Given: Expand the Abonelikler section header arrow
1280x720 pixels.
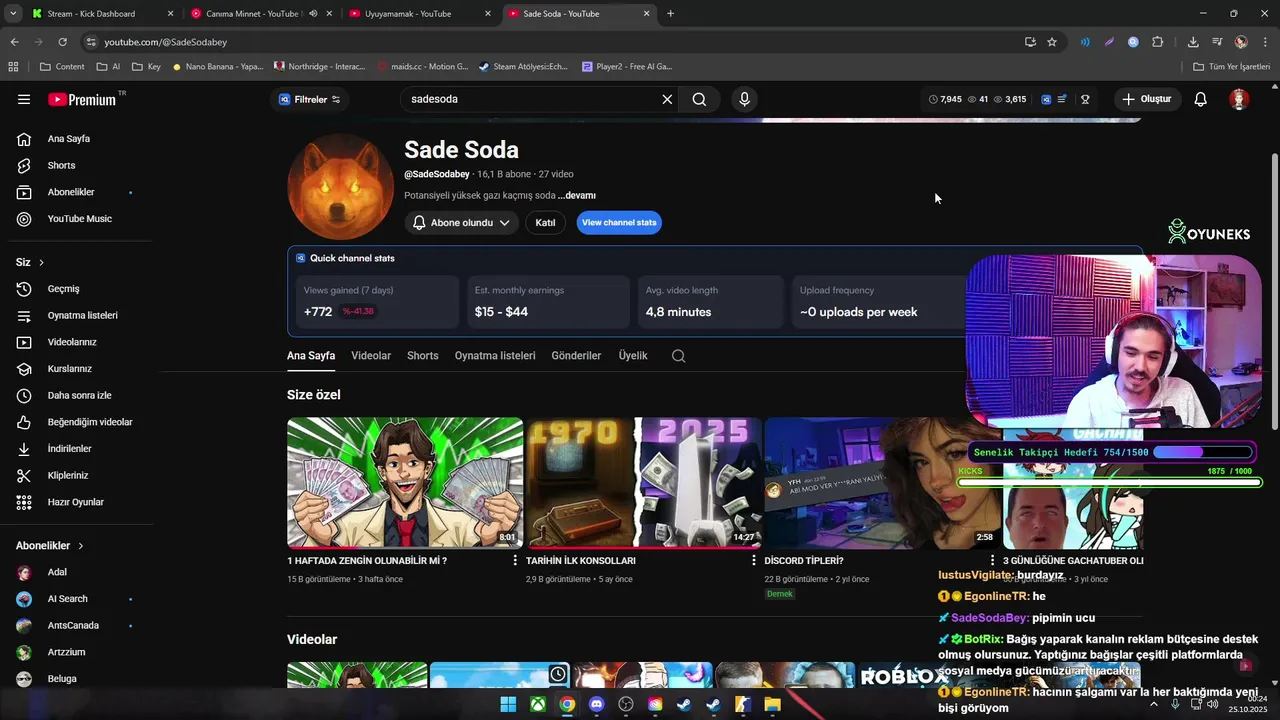Looking at the screenshot, I should tap(81, 546).
